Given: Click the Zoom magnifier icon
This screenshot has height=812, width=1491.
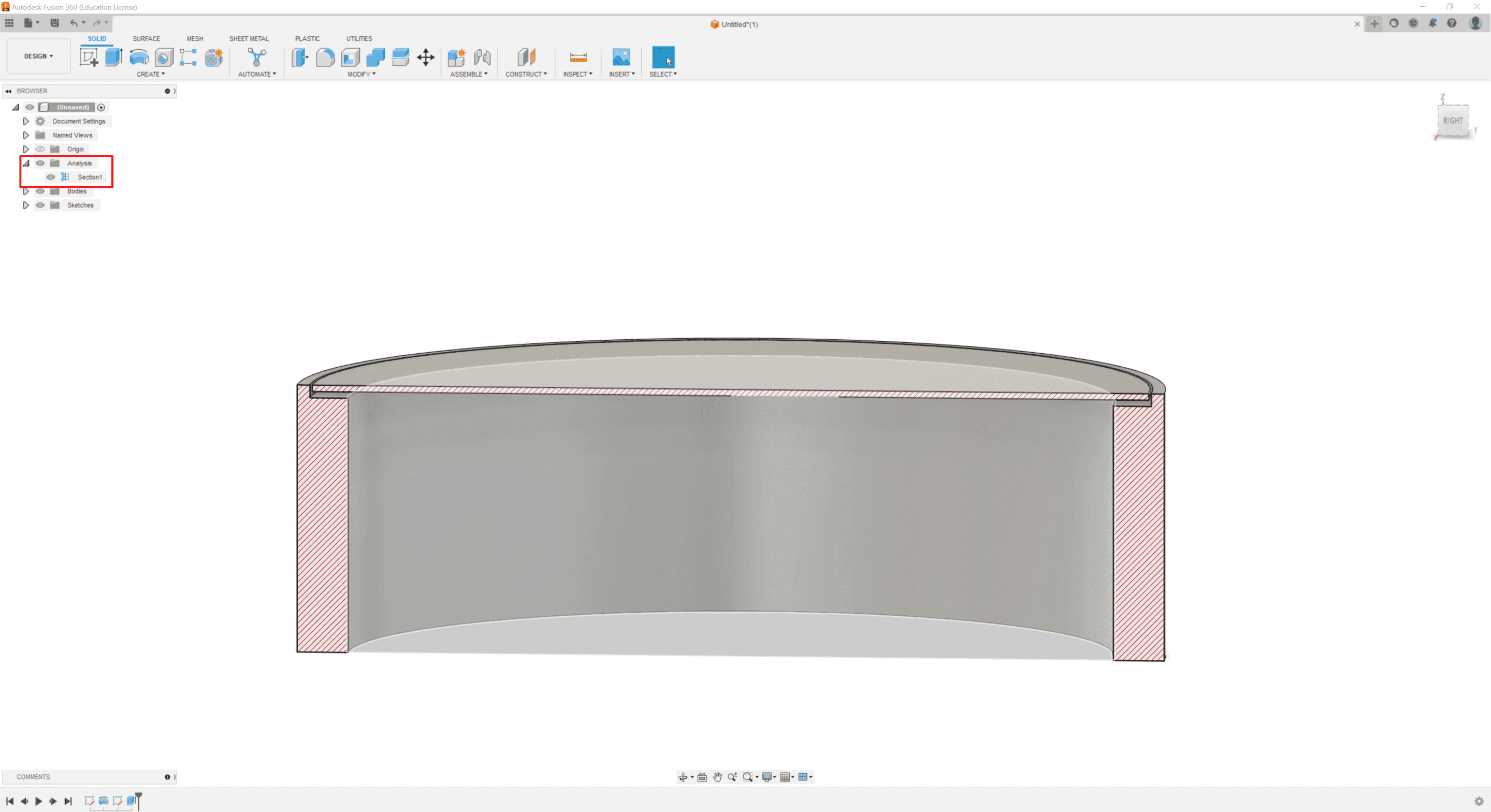Looking at the screenshot, I should point(732,777).
